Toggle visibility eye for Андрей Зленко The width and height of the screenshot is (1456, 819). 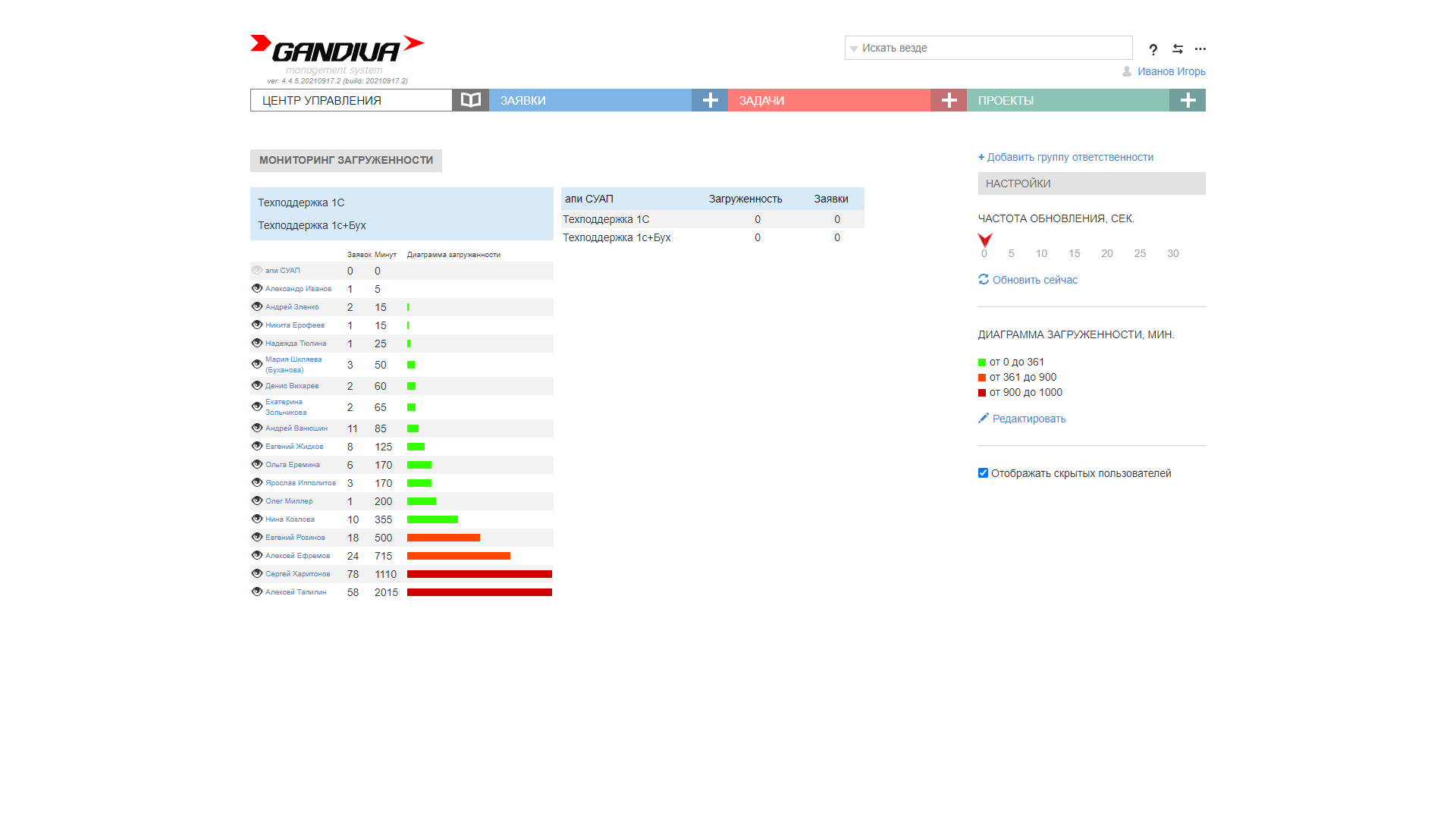pos(257,306)
